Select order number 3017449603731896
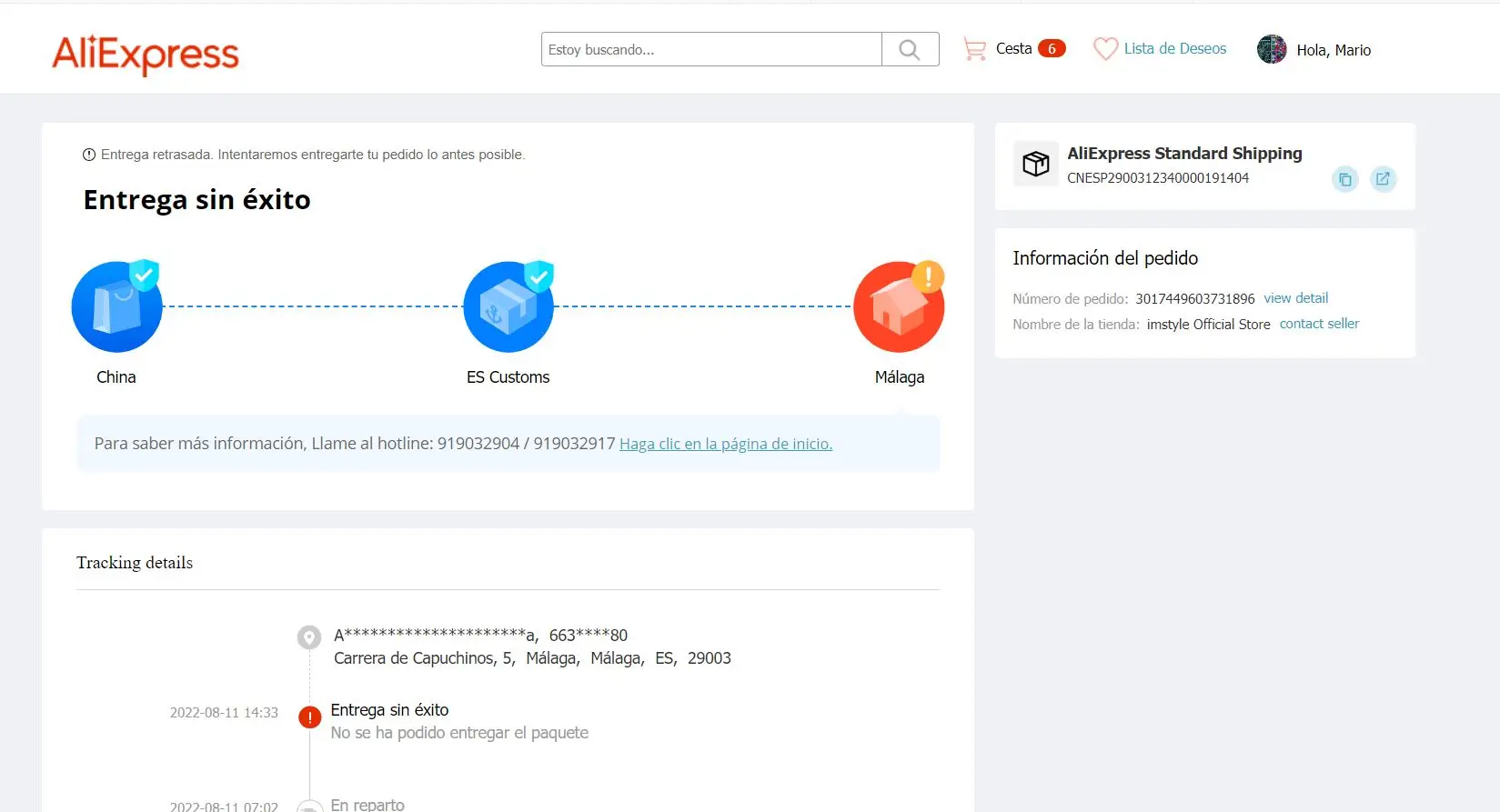The height and width of the screenshot is (812, 1500). (1195, 299)
